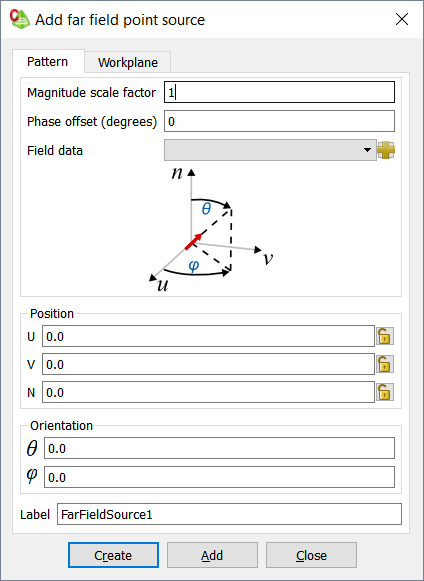Click the Add button
The width and height of the screenshot is (424, 581).
212,555
